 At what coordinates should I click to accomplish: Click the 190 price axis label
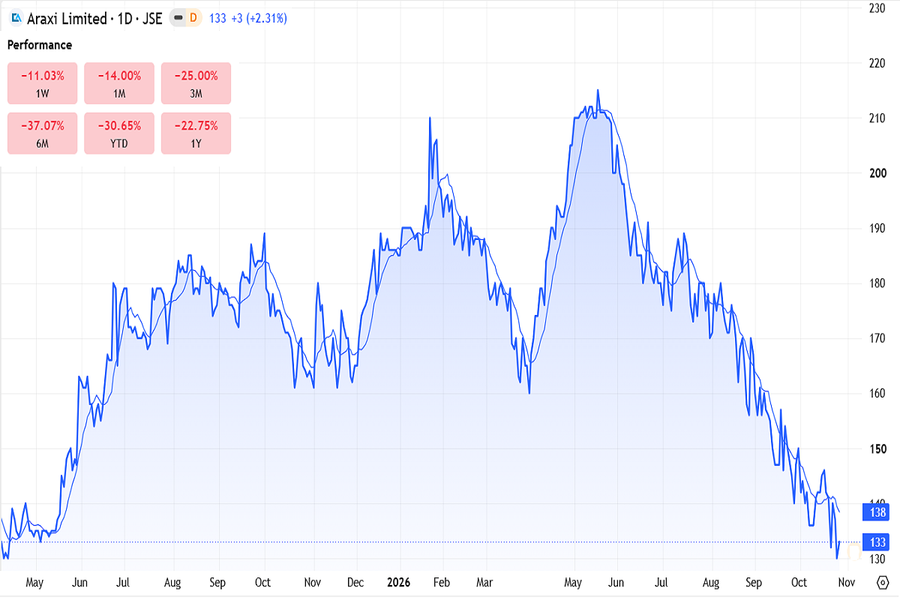coord(877,228)
